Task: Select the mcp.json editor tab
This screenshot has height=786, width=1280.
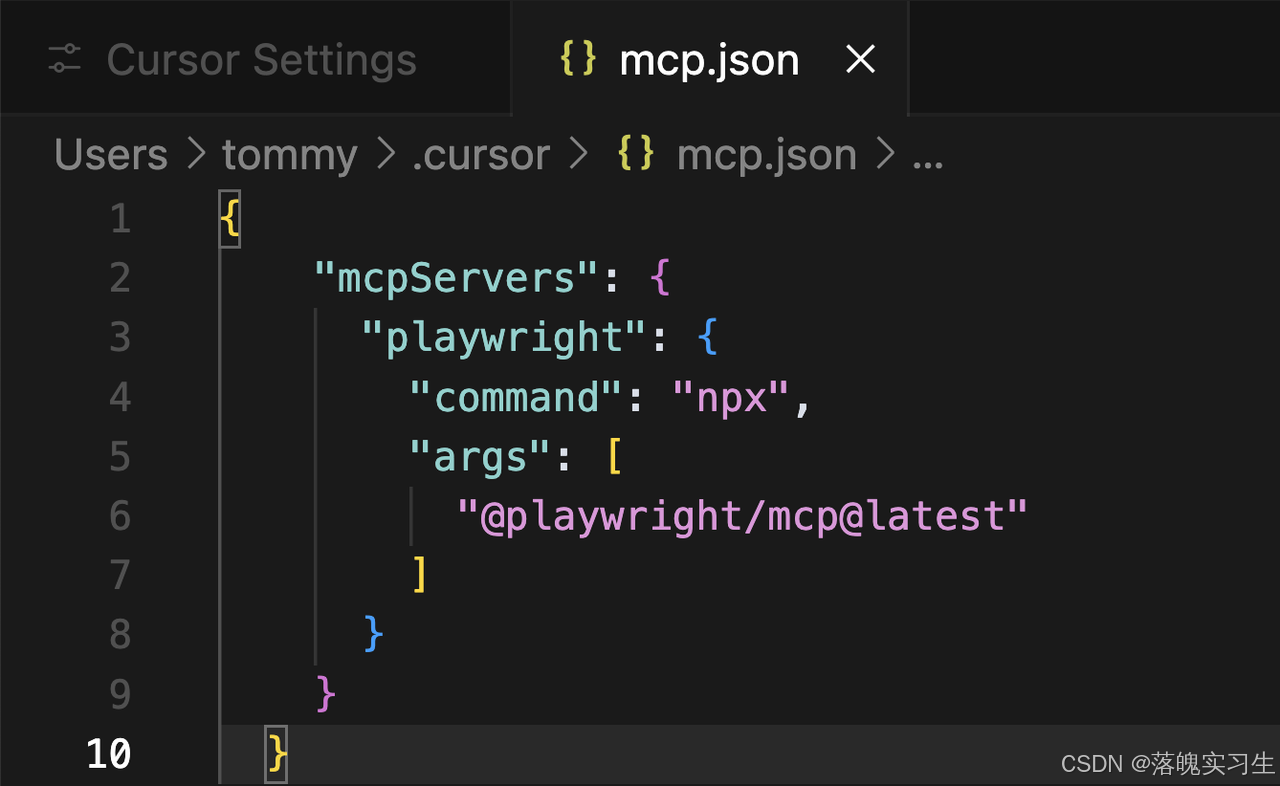Action: pos(710,60)
